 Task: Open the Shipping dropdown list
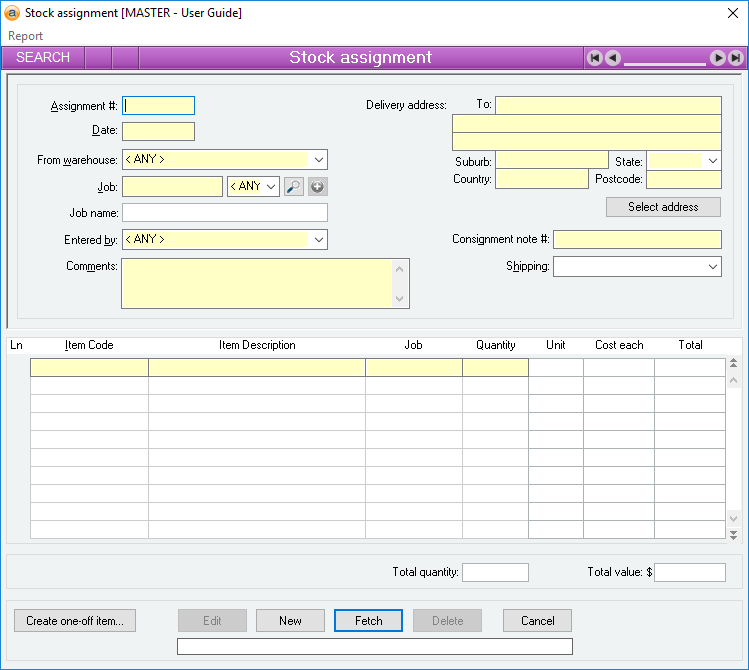point(712,267)
